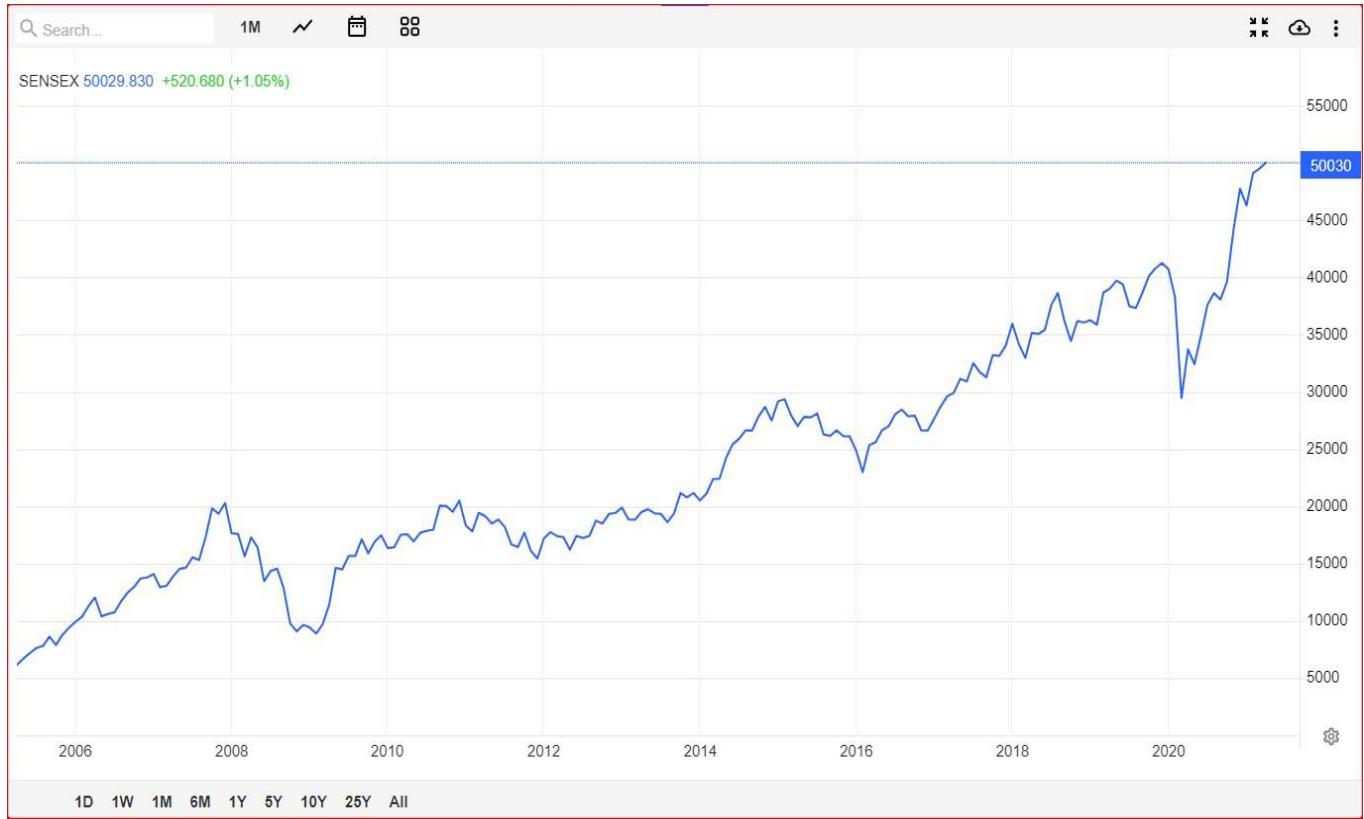Choose the 5Y time range
Viewport: 1364px width, 819px height.
(271, 801)
